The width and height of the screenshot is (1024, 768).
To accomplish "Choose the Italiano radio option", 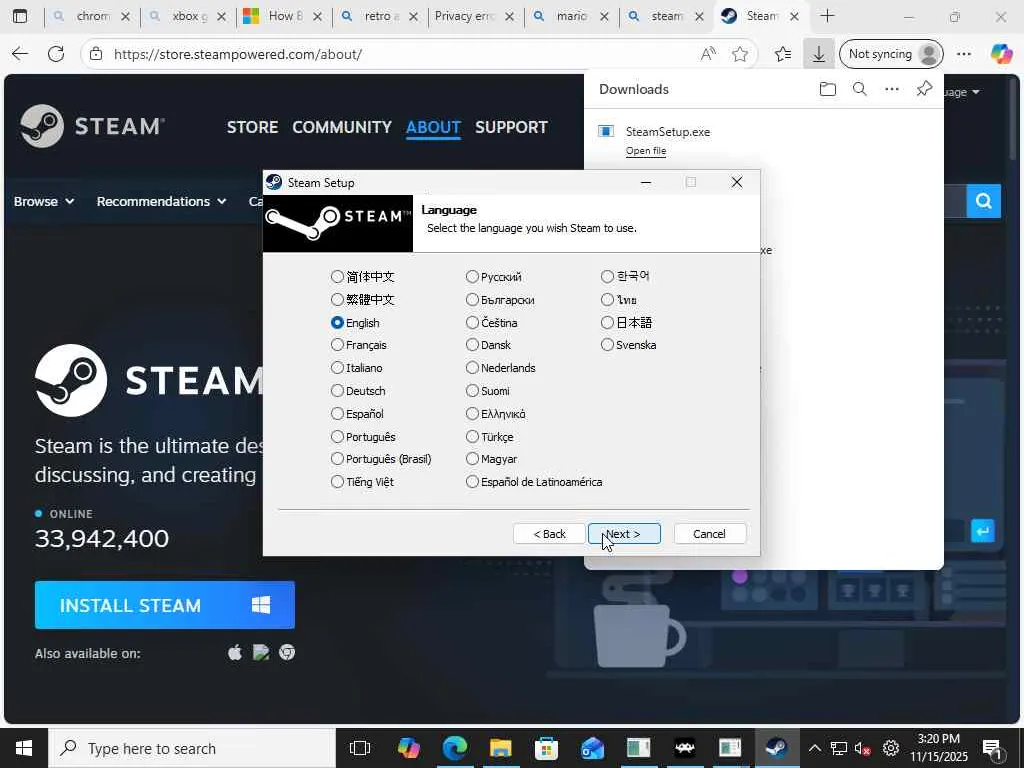I will click(337, 368).
